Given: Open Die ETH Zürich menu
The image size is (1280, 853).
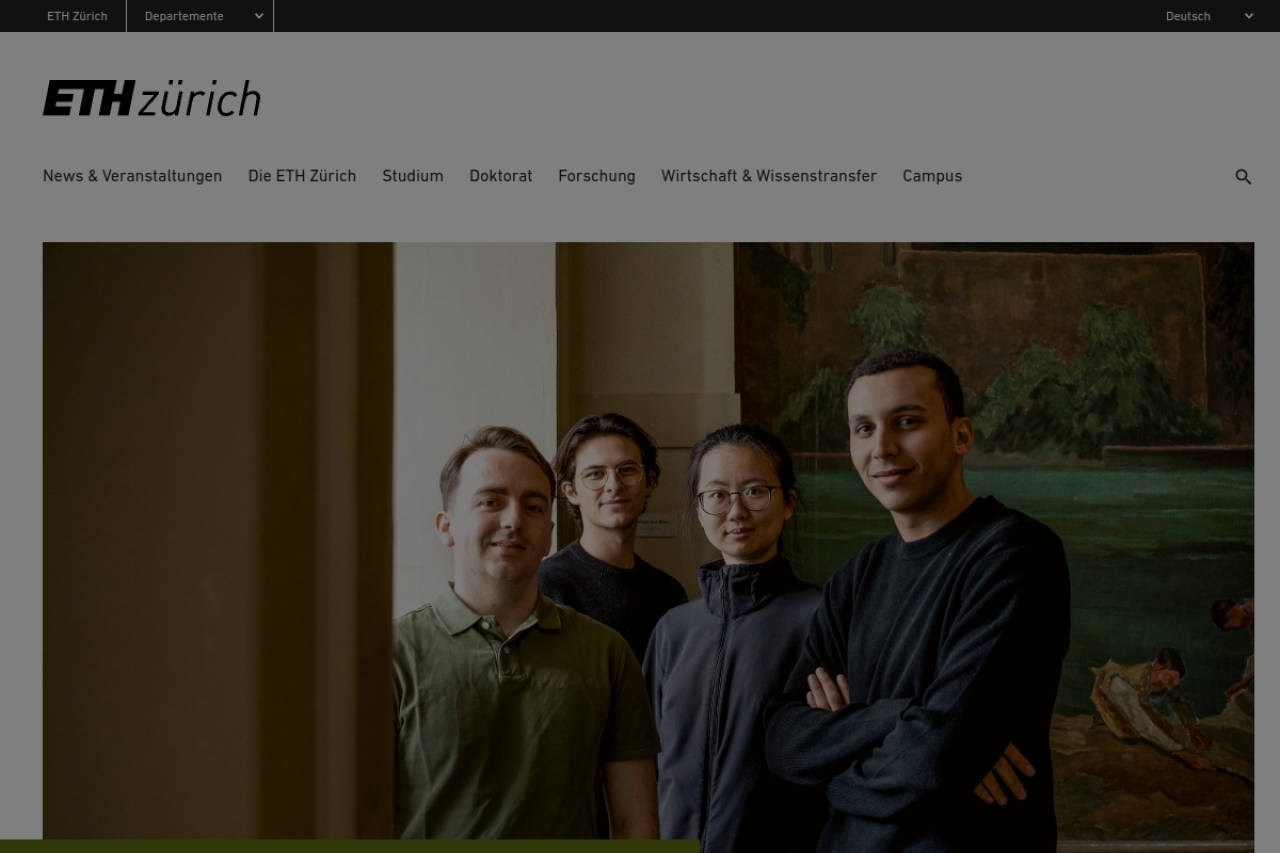Looking at the screenshot, I should 302,176.
